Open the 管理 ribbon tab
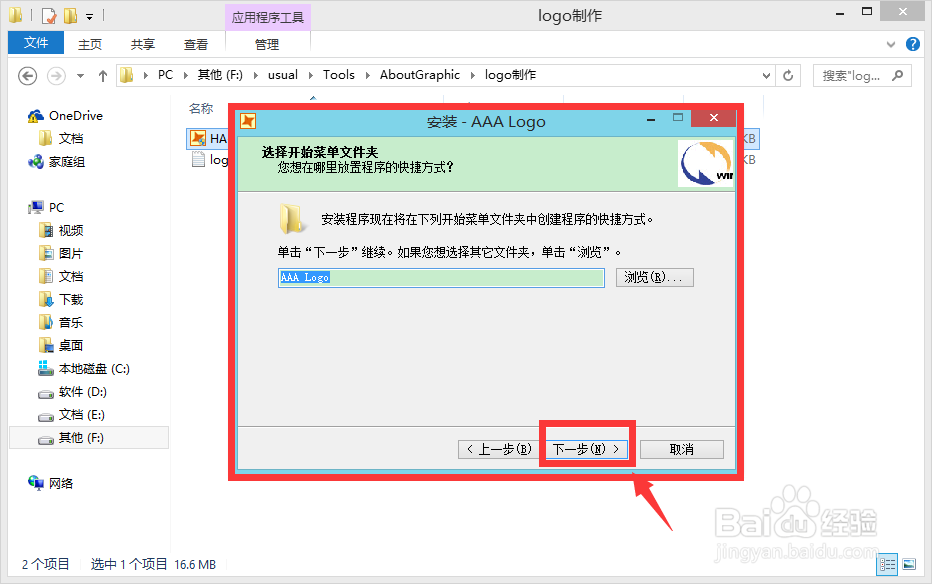 point(267,45)
